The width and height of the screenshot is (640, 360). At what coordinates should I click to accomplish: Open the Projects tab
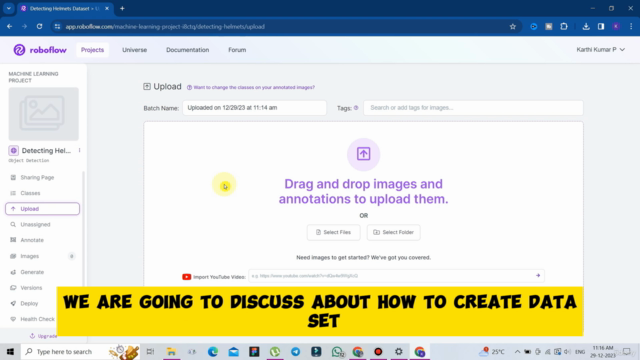92,50
